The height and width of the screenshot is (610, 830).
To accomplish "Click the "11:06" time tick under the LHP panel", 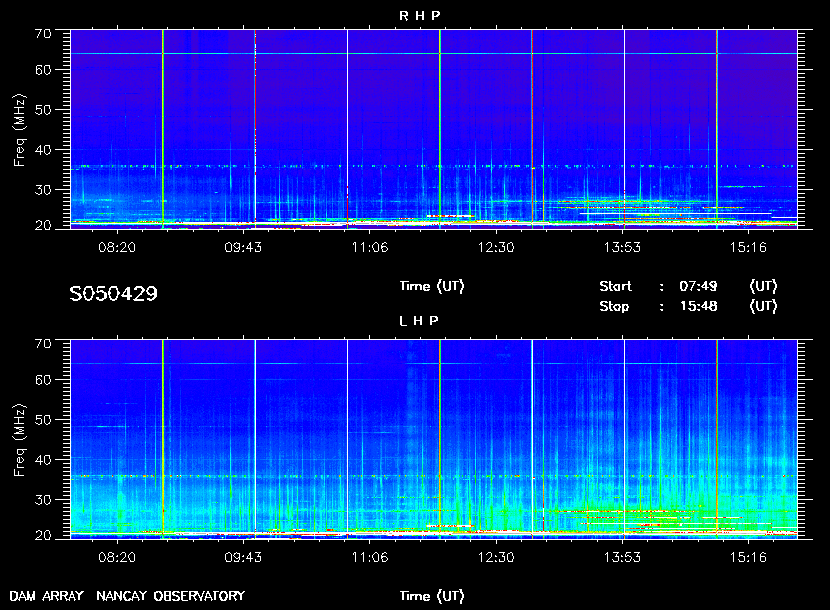I will (370, 558).
